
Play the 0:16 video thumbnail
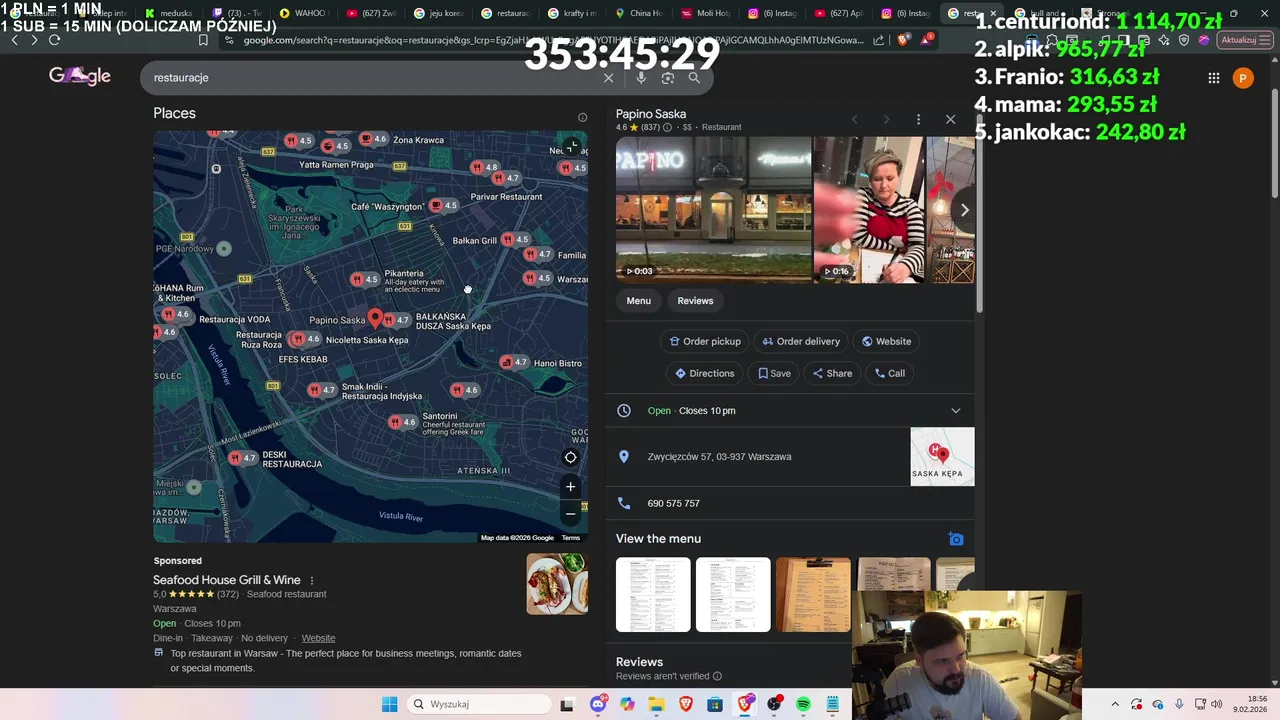pyautogui.click(x=868, y=210)
